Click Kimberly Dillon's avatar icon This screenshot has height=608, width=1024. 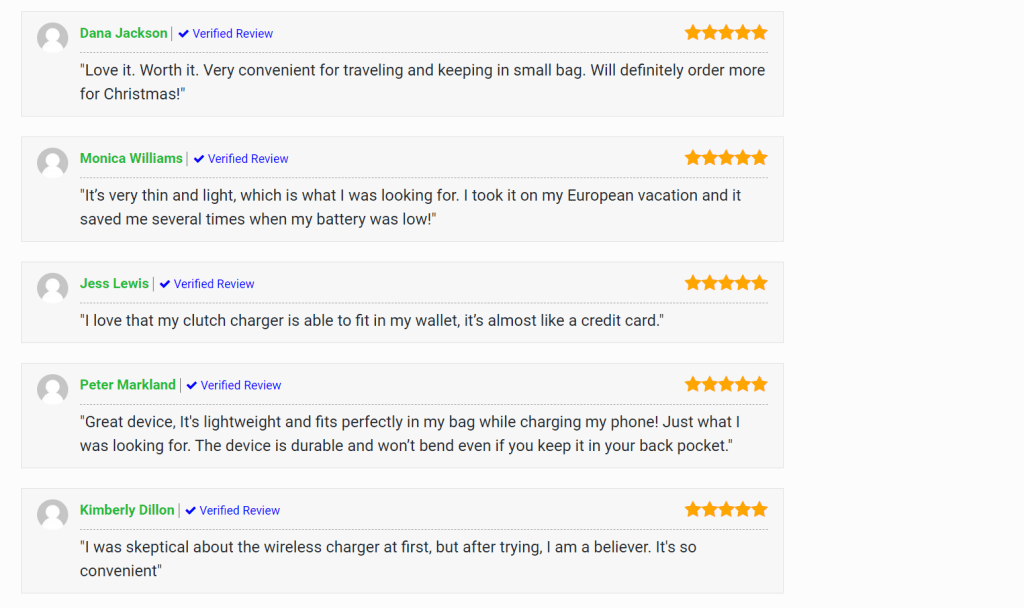pos(52,515)
